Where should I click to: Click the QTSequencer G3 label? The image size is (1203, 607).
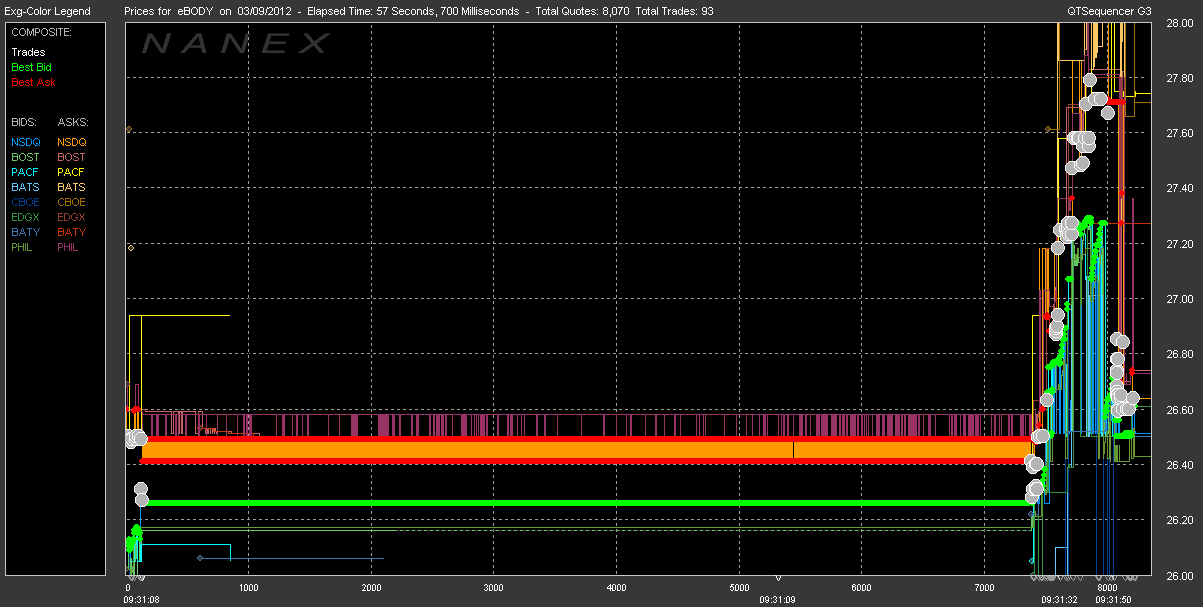(x=1107, y=11)
